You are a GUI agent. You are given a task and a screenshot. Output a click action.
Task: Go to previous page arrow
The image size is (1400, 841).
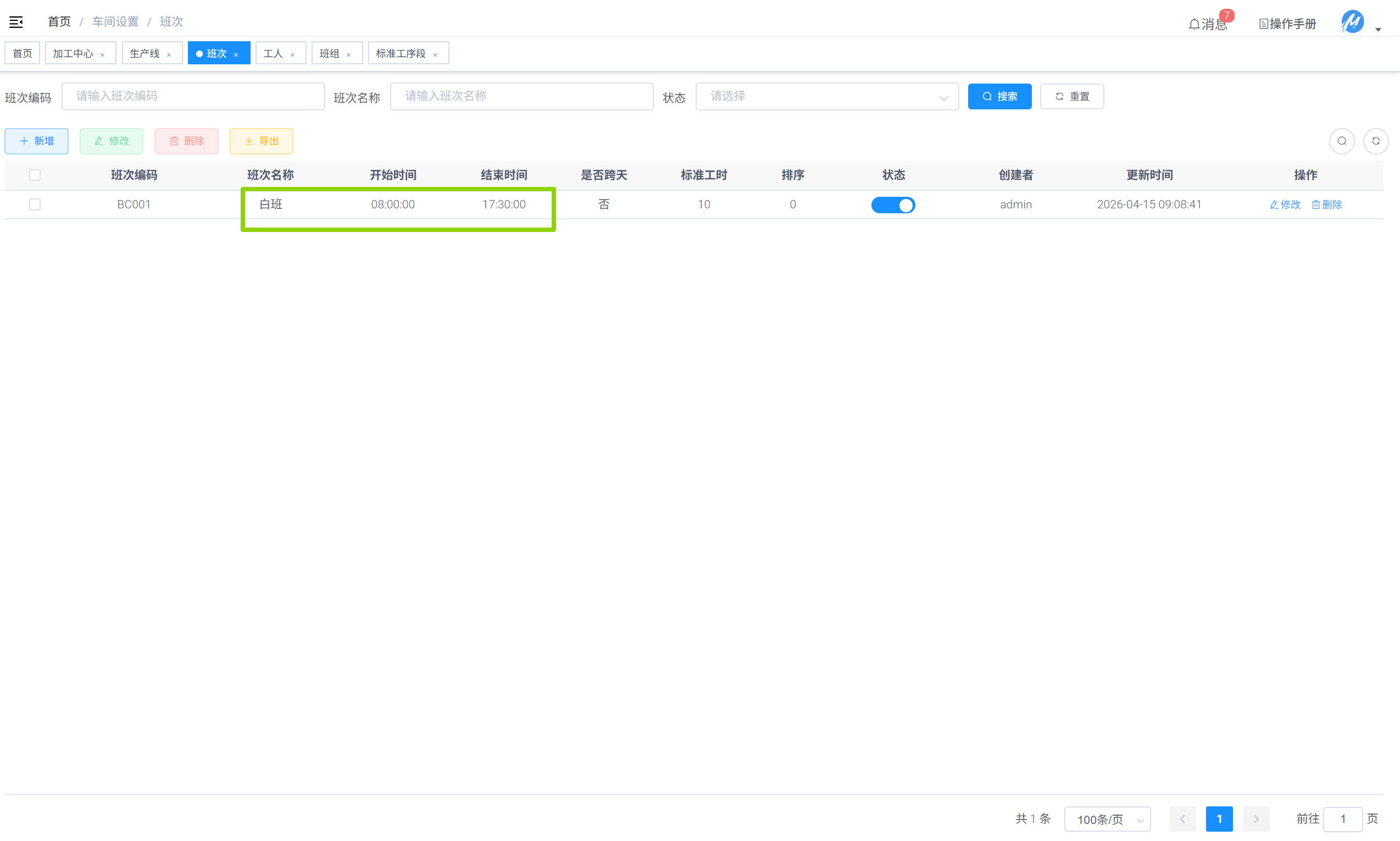point(1182,819)
